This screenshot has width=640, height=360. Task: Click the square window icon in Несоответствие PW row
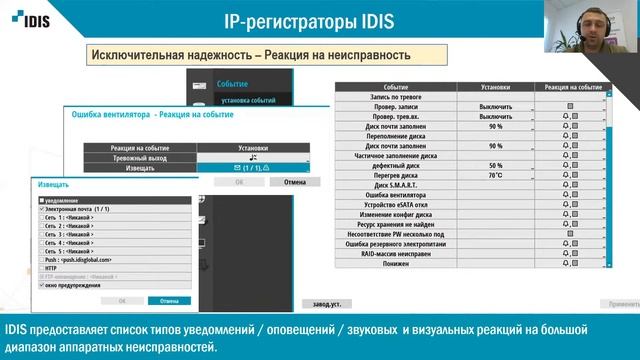pos(571,234)
